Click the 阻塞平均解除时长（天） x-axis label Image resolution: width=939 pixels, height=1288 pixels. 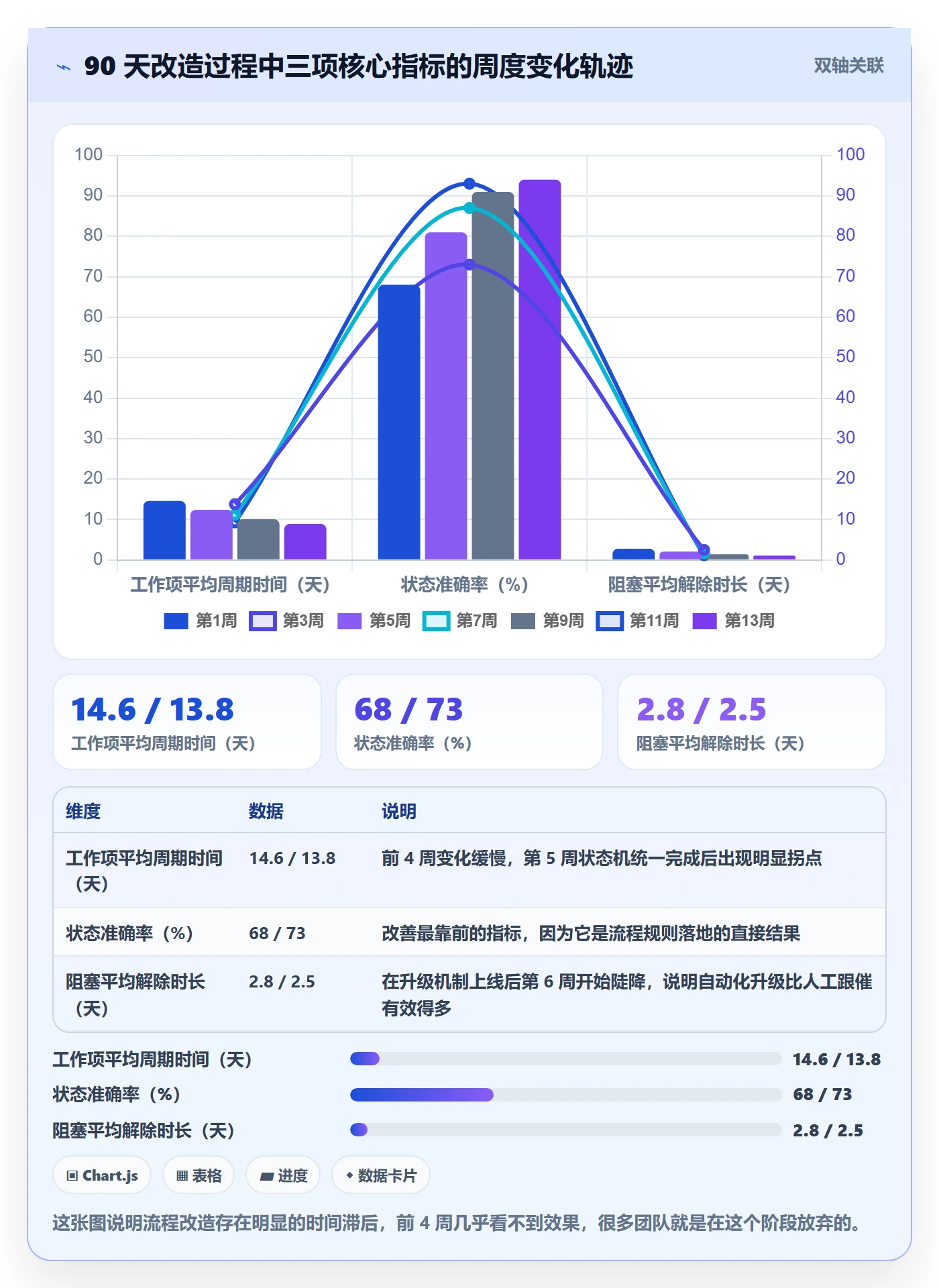click(700, 585)
